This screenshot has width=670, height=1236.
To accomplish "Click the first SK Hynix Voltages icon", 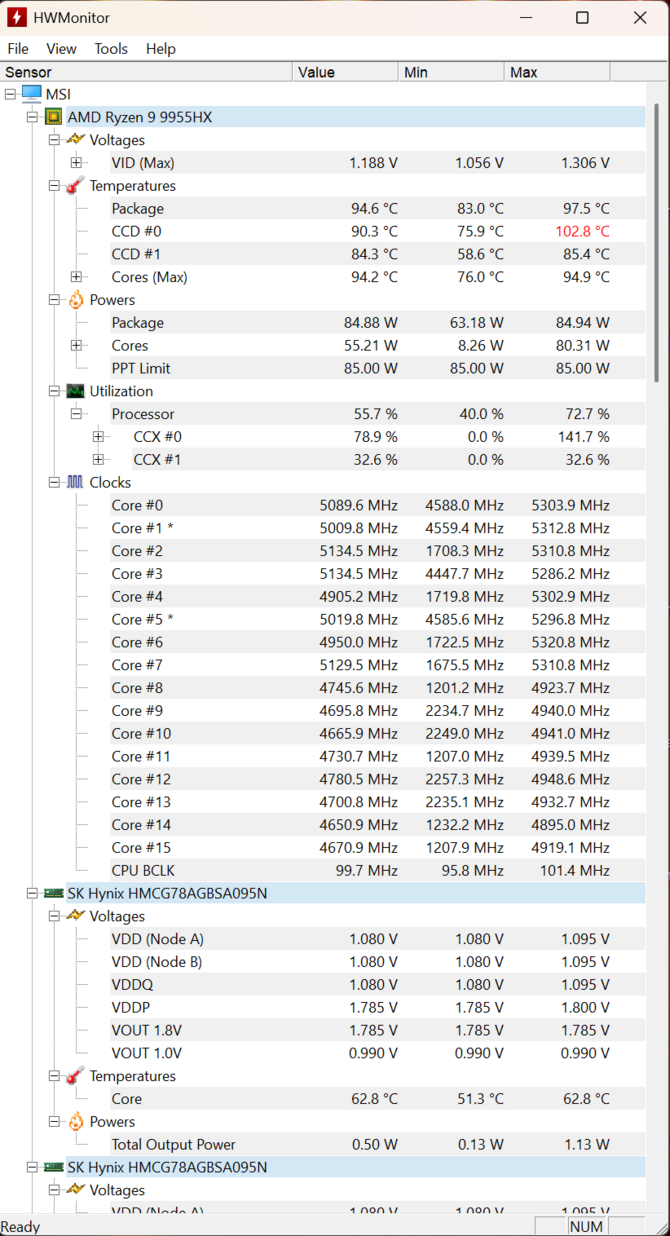I will [76, 916].
